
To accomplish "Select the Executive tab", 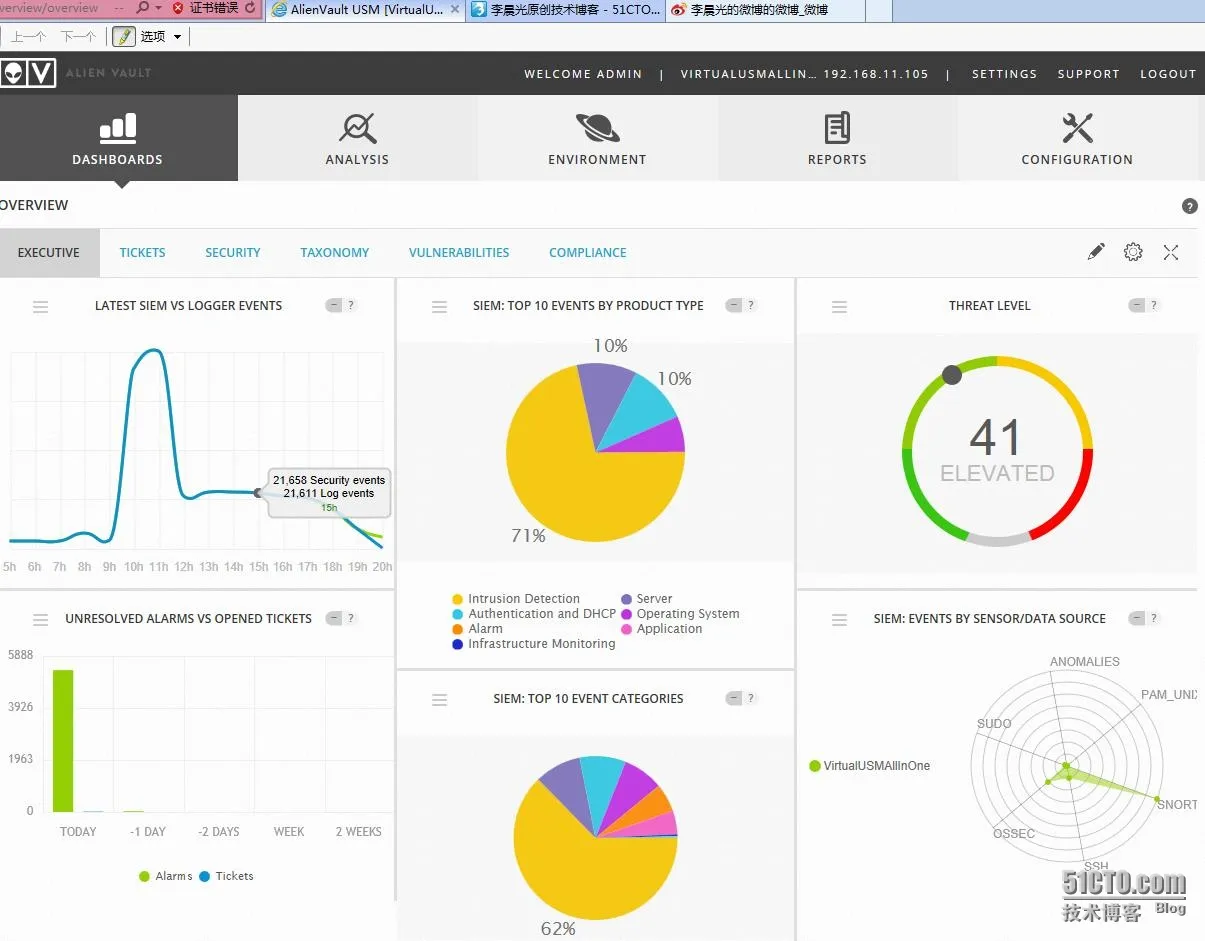I will [x=49, y=253].
